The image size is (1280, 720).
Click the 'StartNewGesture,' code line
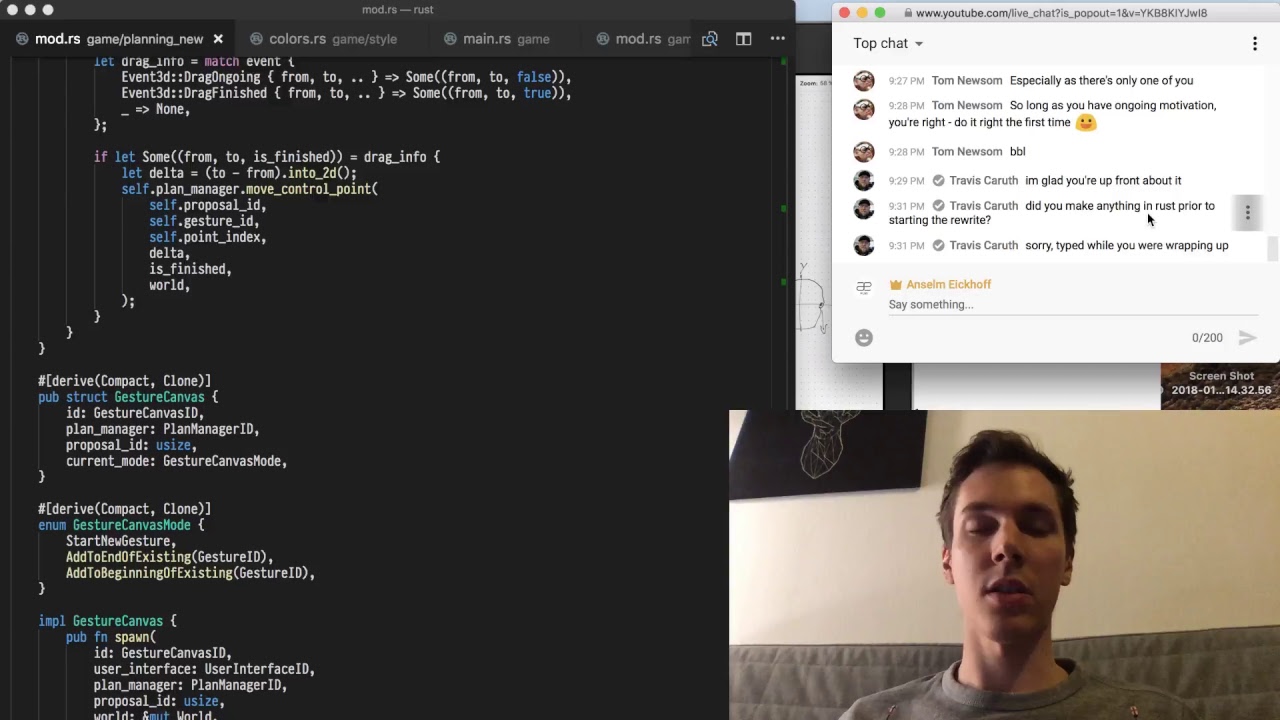coord(121,541)
